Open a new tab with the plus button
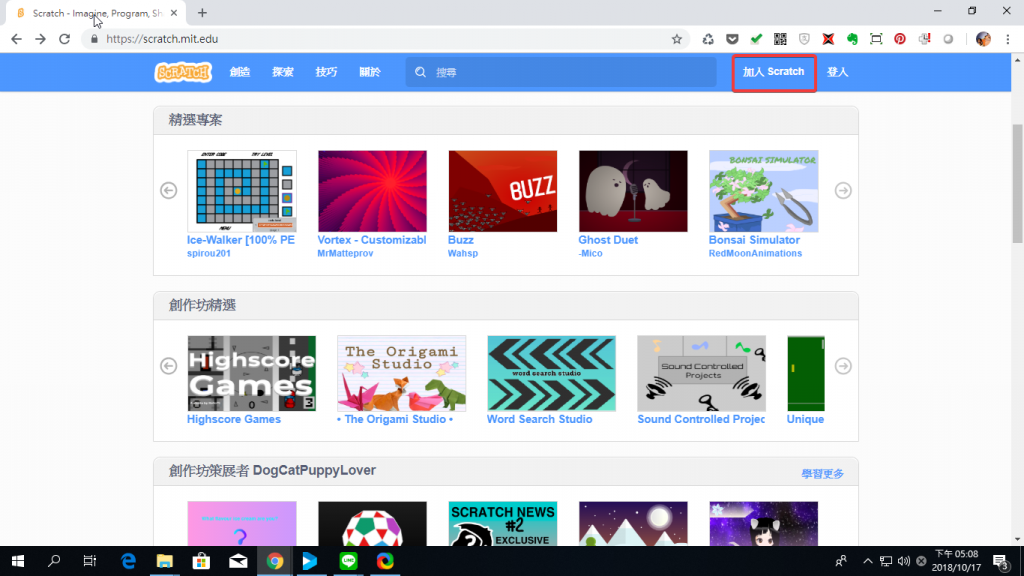The image size is (1024, 576). point(202,13)
